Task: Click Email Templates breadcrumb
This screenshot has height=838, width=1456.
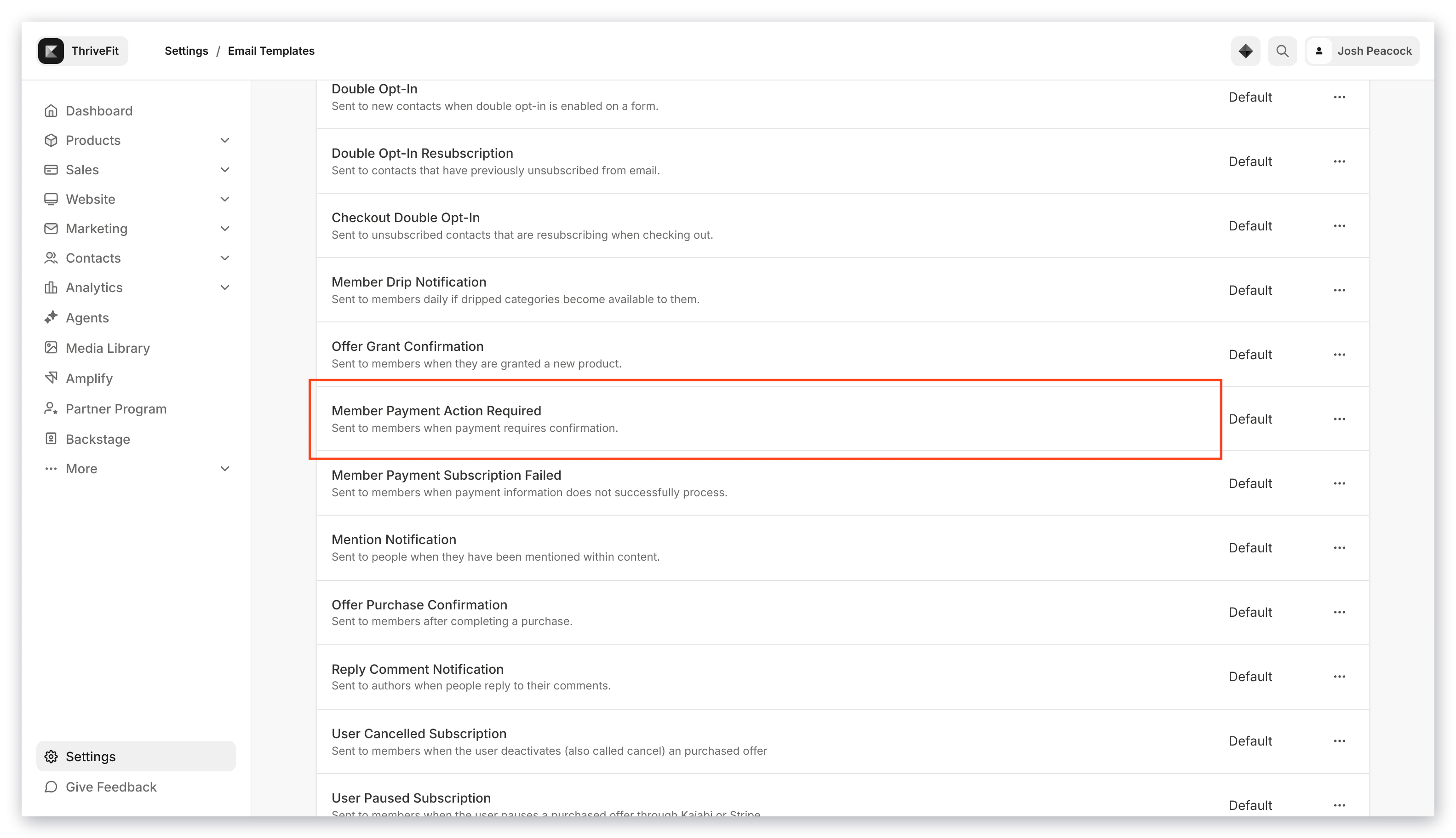Action: coord(271,51)
